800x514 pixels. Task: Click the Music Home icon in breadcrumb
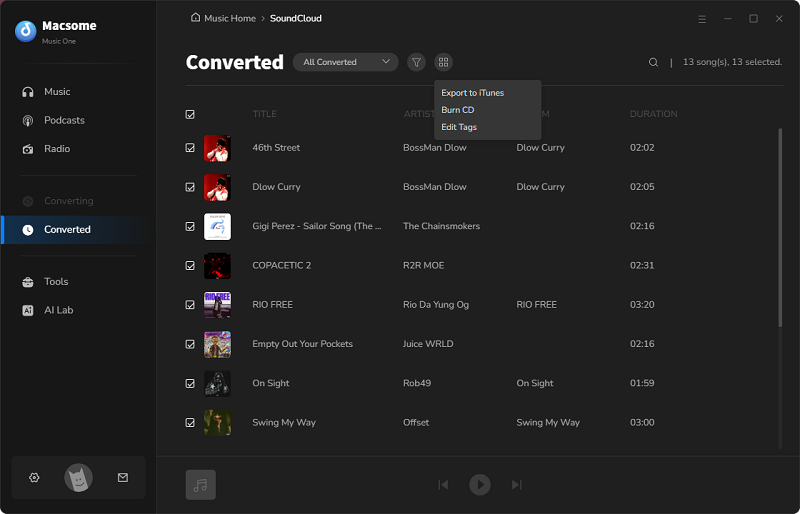pos(195,18)
